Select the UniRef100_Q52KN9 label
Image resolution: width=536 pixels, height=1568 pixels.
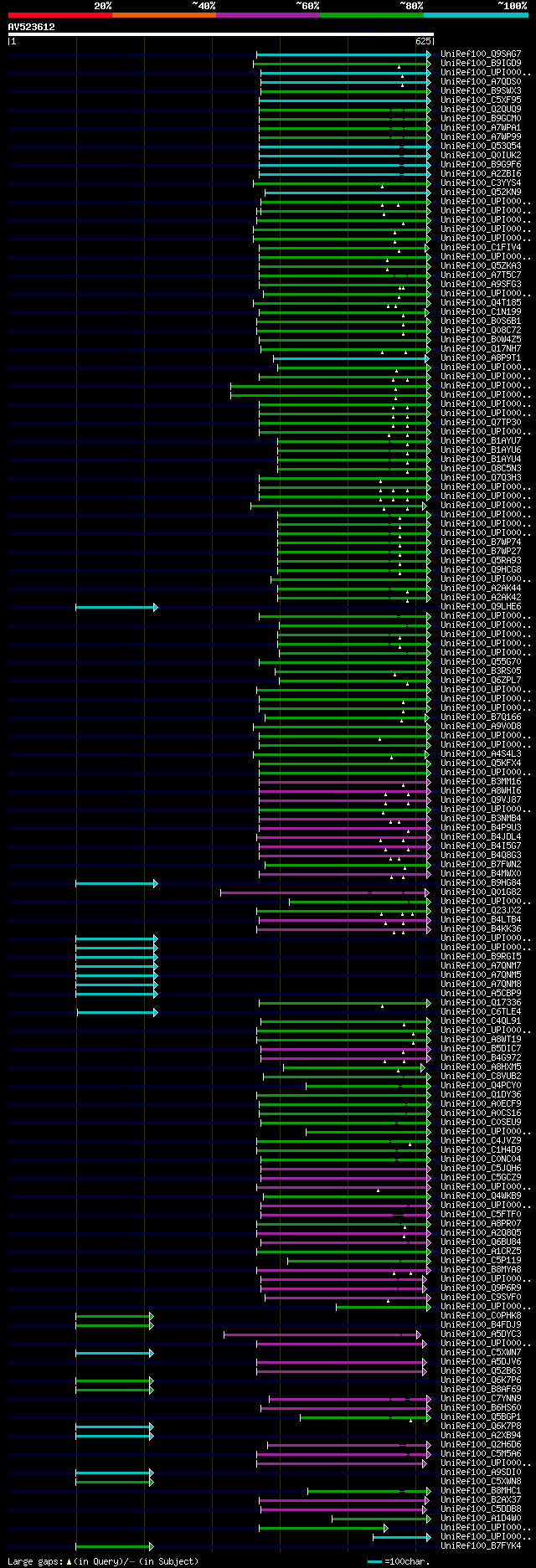(x=481, y=193)
